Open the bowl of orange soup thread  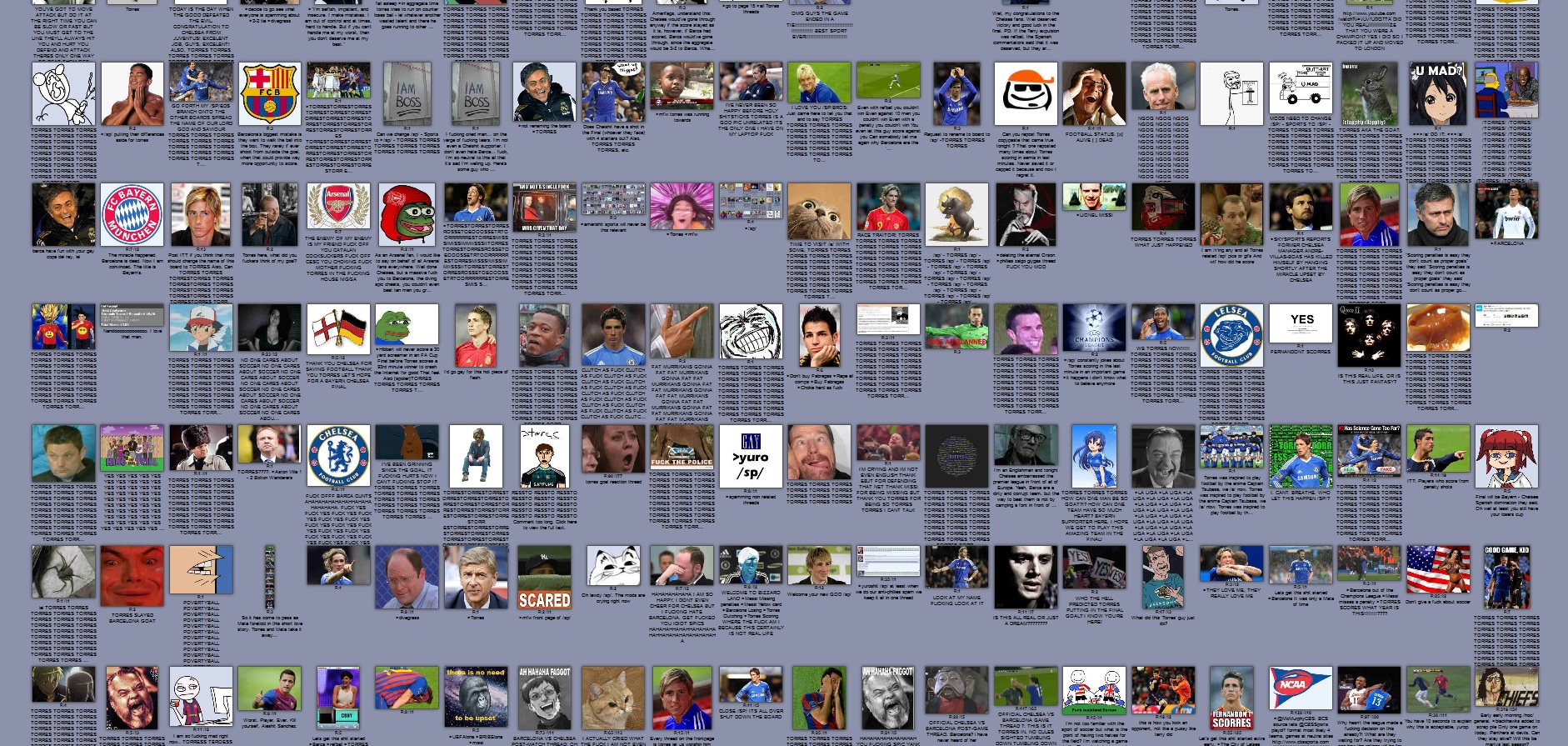(1438, 327)
